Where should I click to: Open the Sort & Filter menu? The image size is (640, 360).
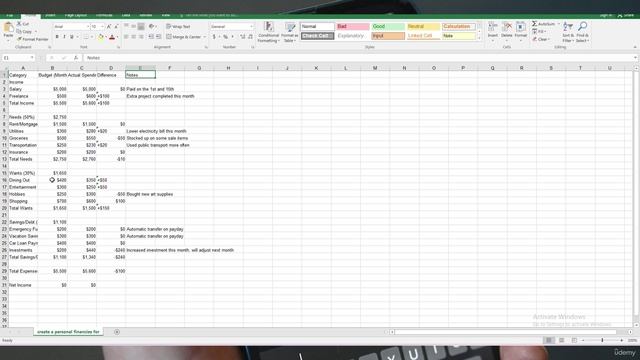(568, 32)
